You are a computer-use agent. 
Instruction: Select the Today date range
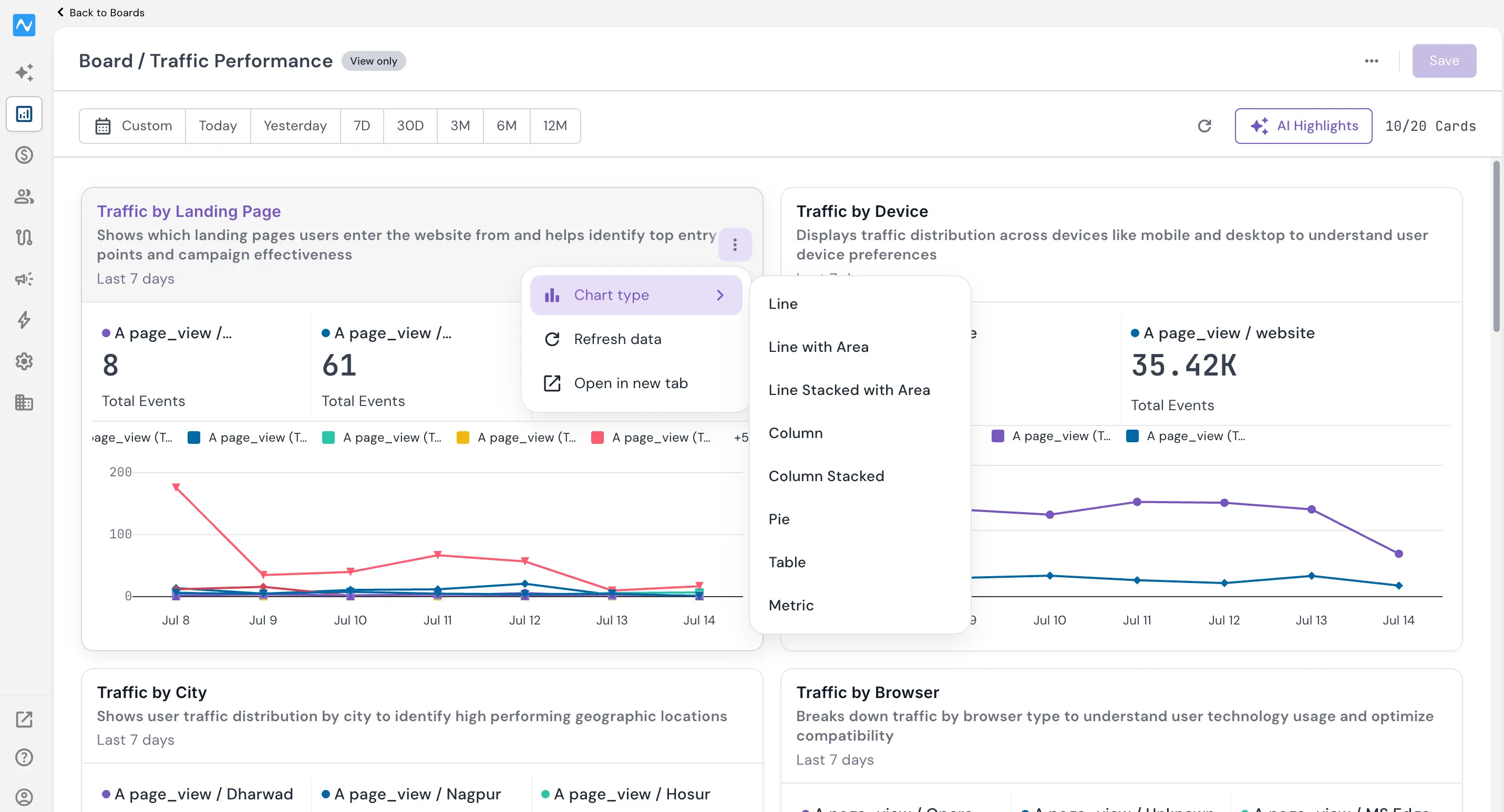pos(218,126)
